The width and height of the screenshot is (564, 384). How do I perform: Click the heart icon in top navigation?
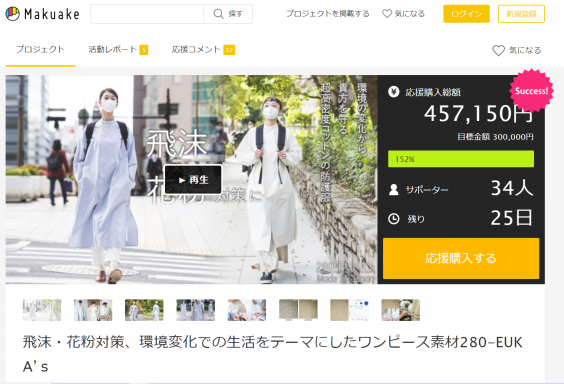click(x=387, y=14)
